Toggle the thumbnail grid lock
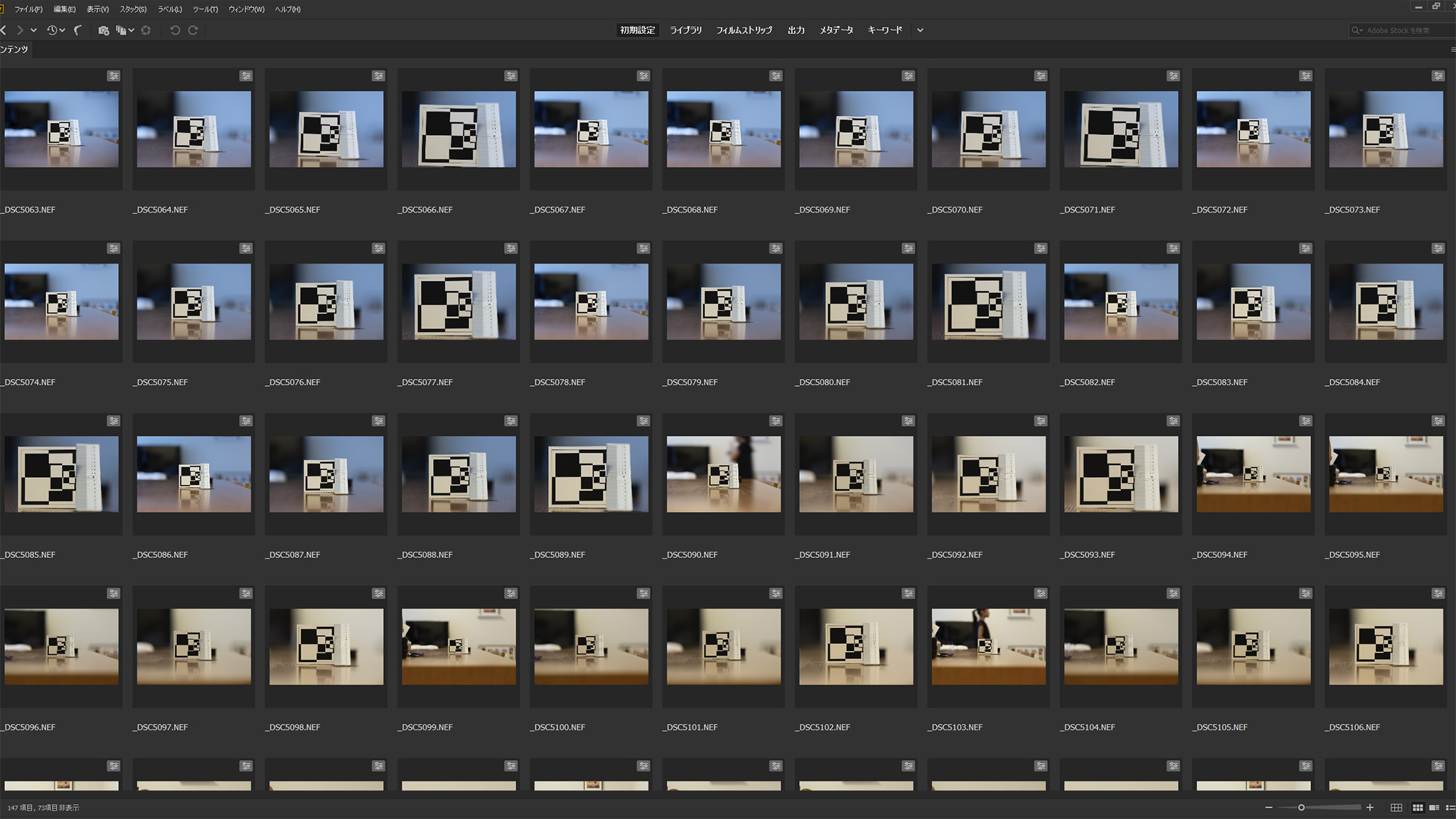Image resolution: width=1456 pixels, height=819 pixels. point(1396,808)
